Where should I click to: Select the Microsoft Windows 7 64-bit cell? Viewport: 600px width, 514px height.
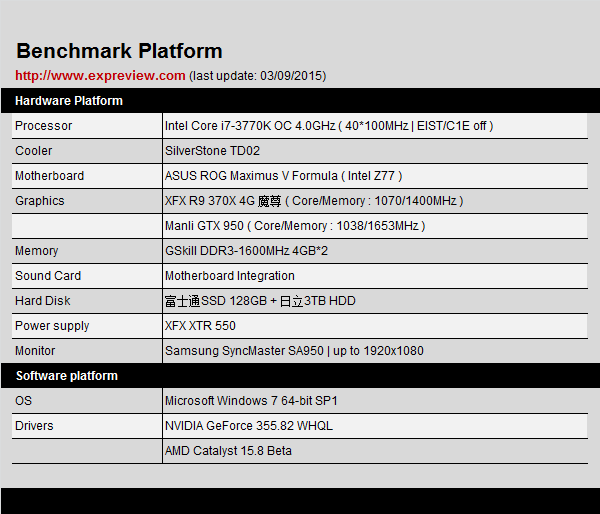point(251,401)
